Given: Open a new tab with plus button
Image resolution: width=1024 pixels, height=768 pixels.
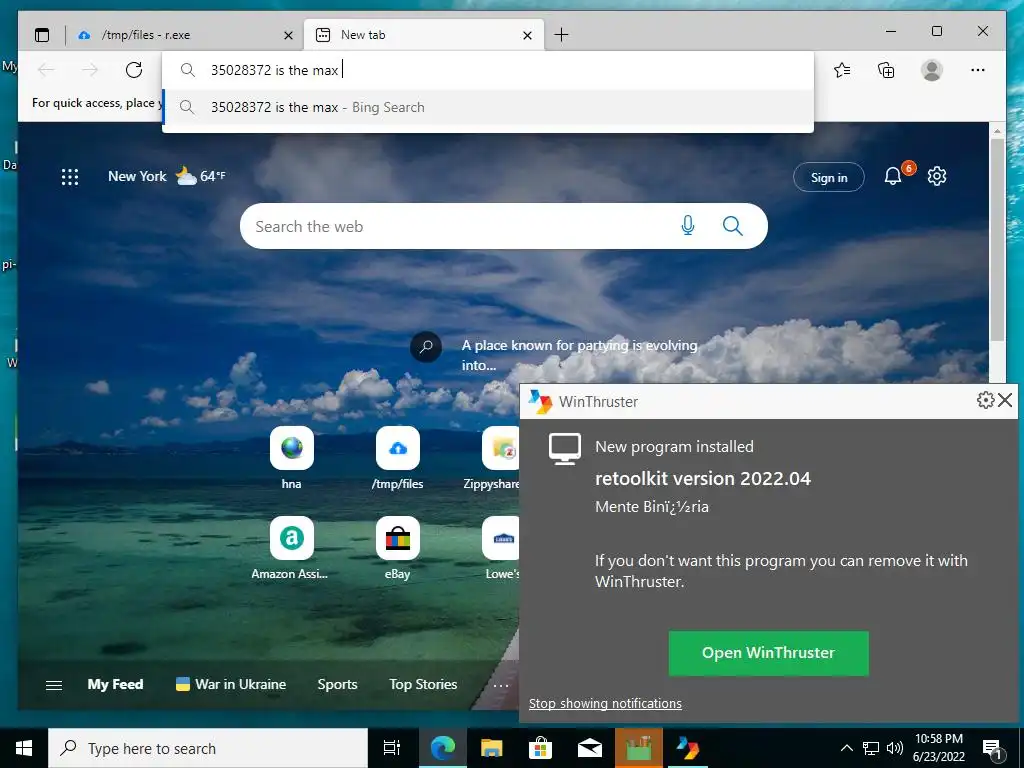Looking at the screenshot, I should 561,35.
